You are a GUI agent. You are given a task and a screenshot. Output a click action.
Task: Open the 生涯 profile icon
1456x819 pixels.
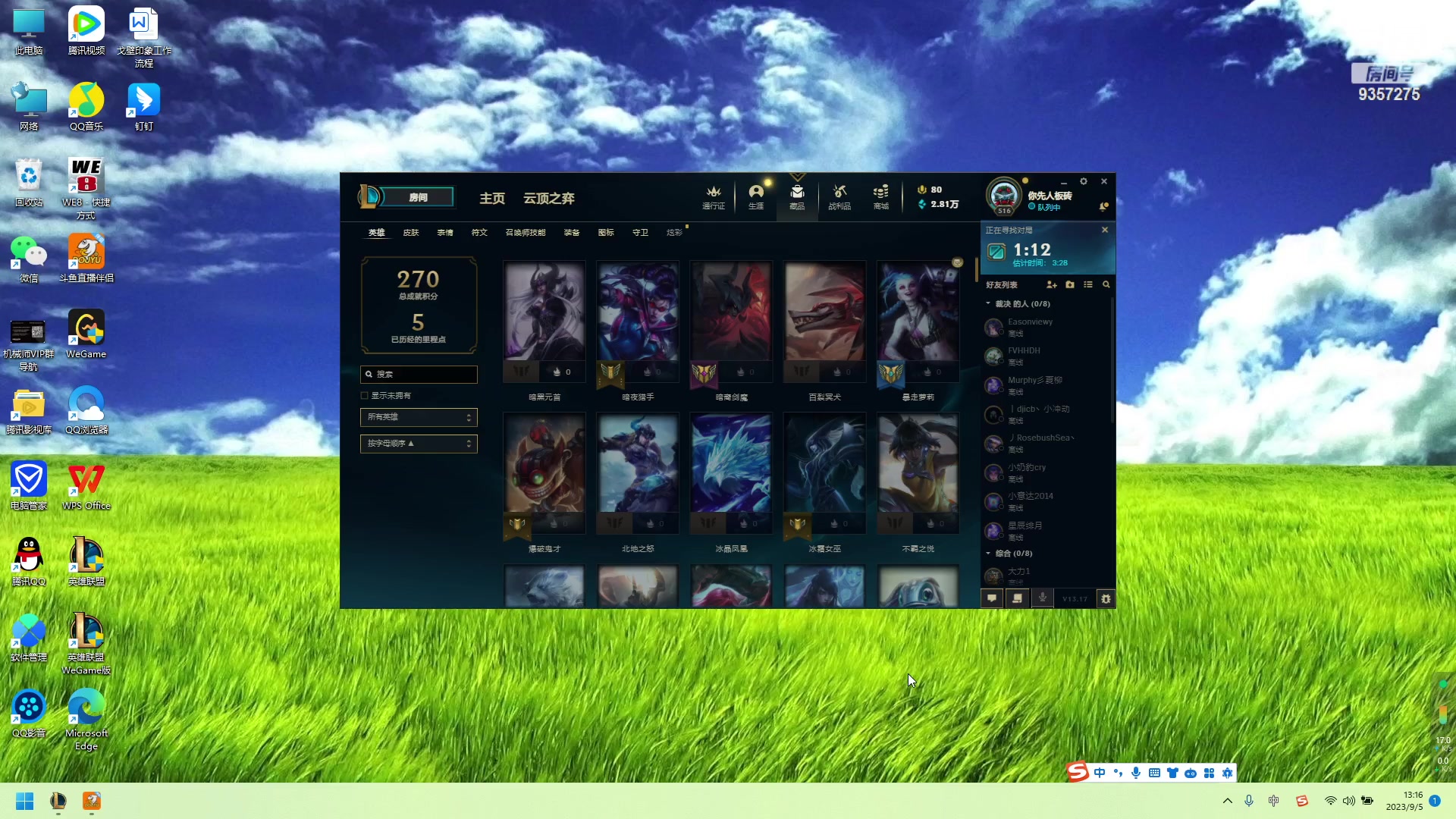(756, 197)
